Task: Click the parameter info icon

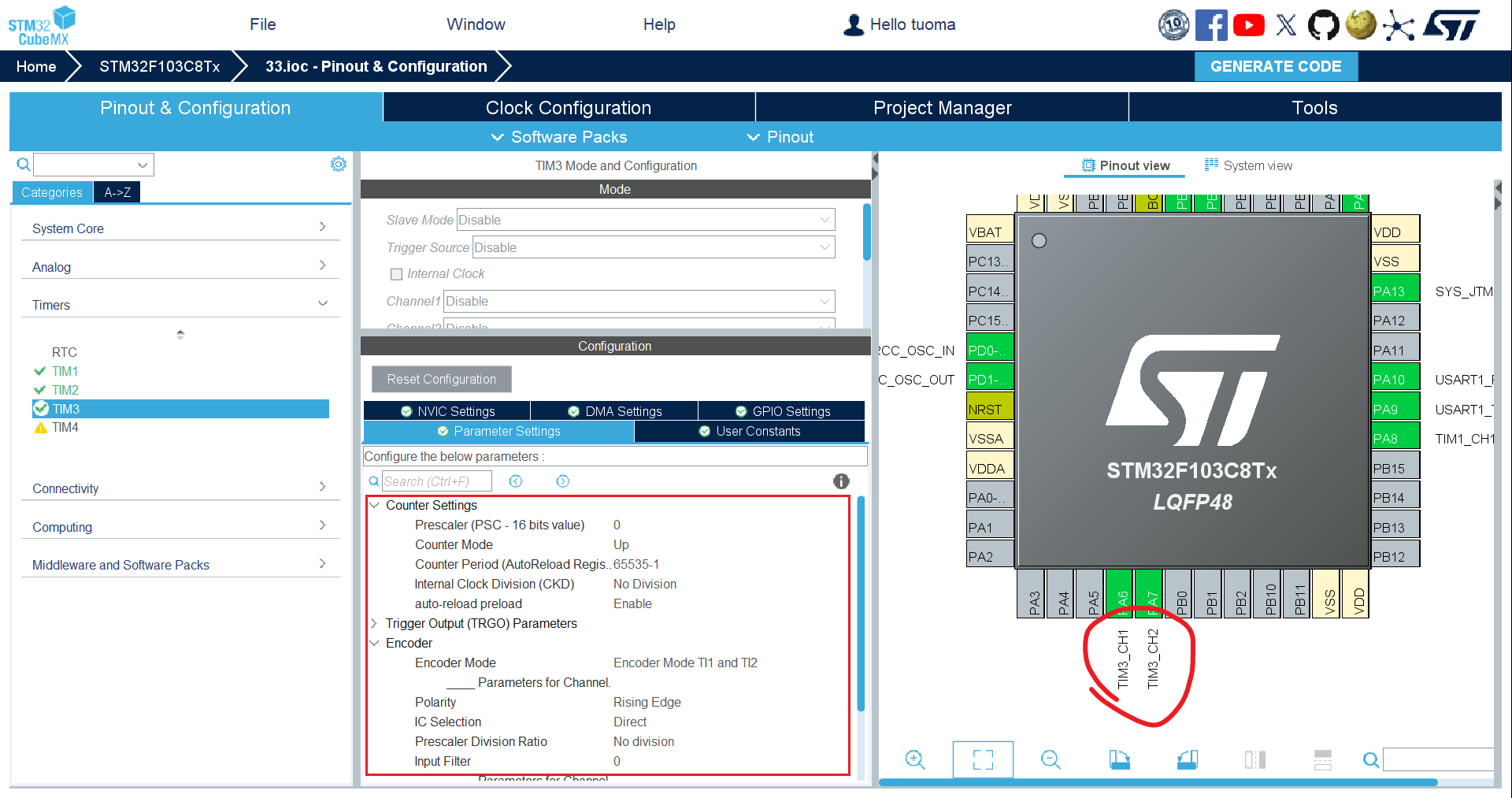Action: point(841,481)
